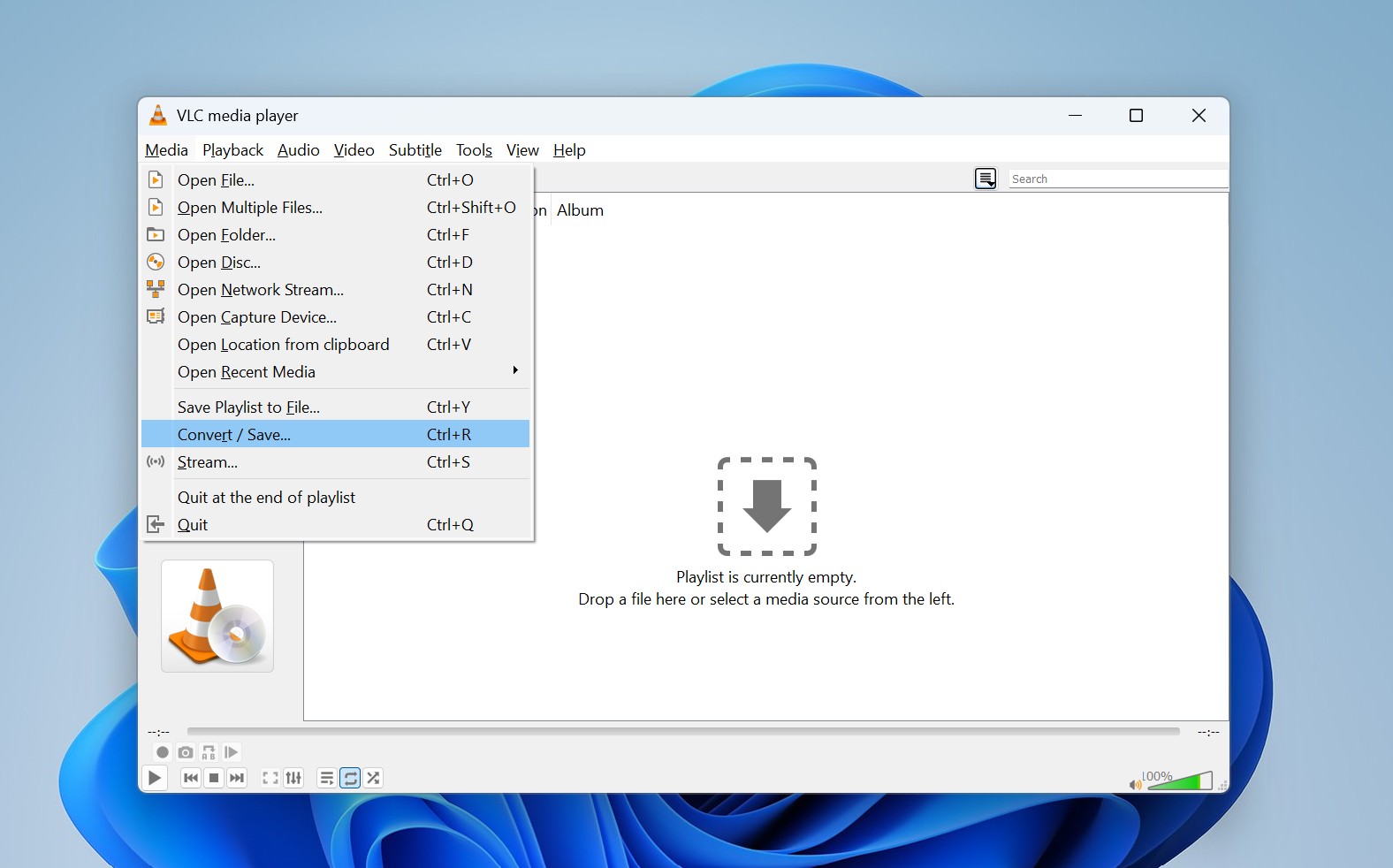Toggle the loop repeat mode

pos(351,778)
